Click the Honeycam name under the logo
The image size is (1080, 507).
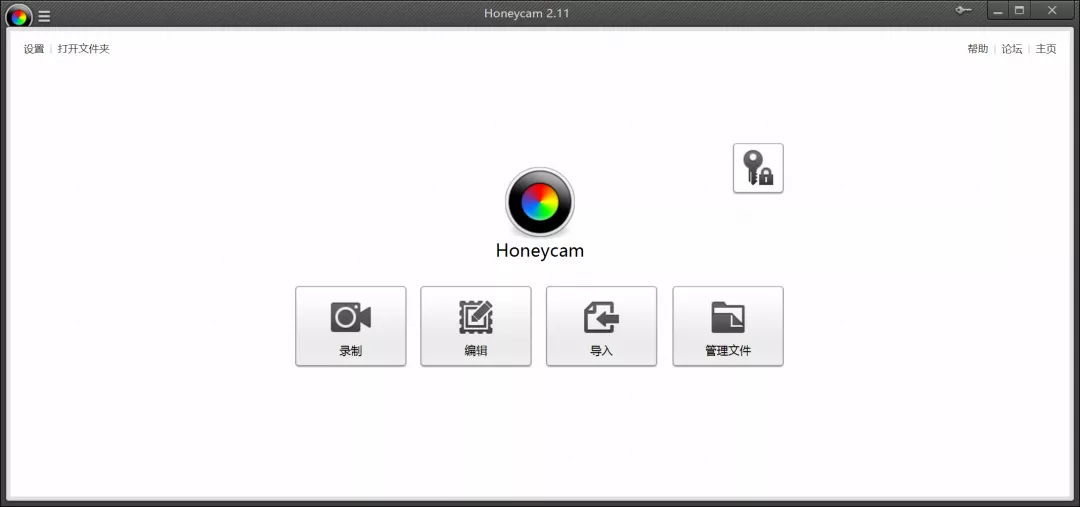click(x=540, y=251)
